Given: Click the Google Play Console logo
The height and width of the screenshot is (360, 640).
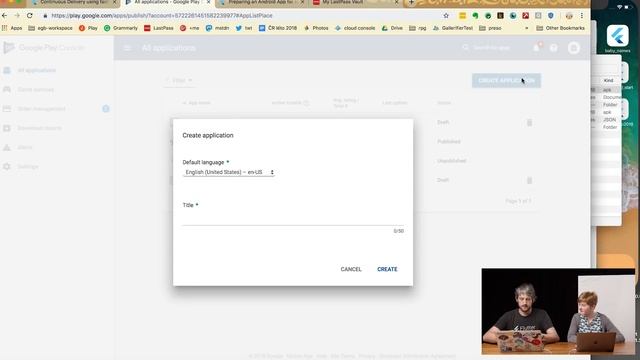Looking at the screenshot, I should [44, 48].
